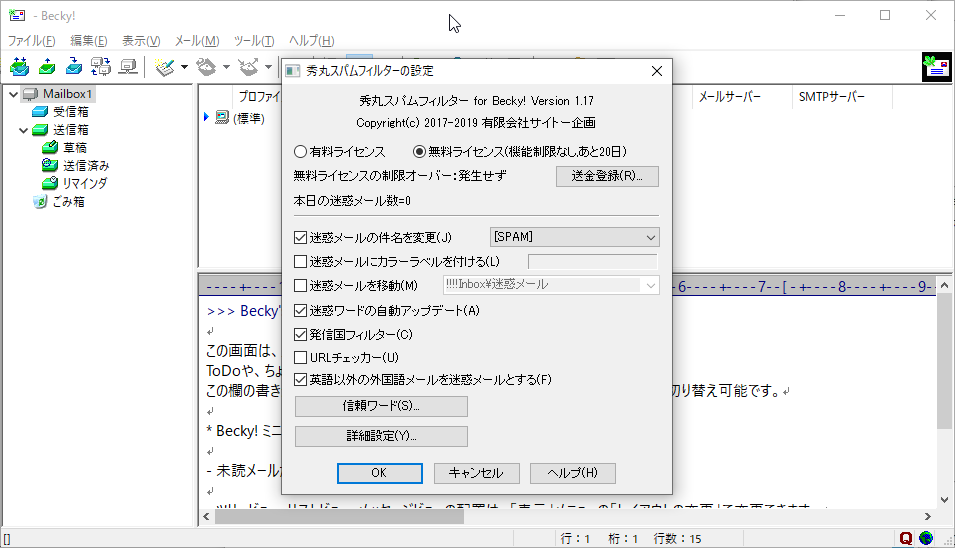Open the [SPAM] subject dropdown

point(574,237)
